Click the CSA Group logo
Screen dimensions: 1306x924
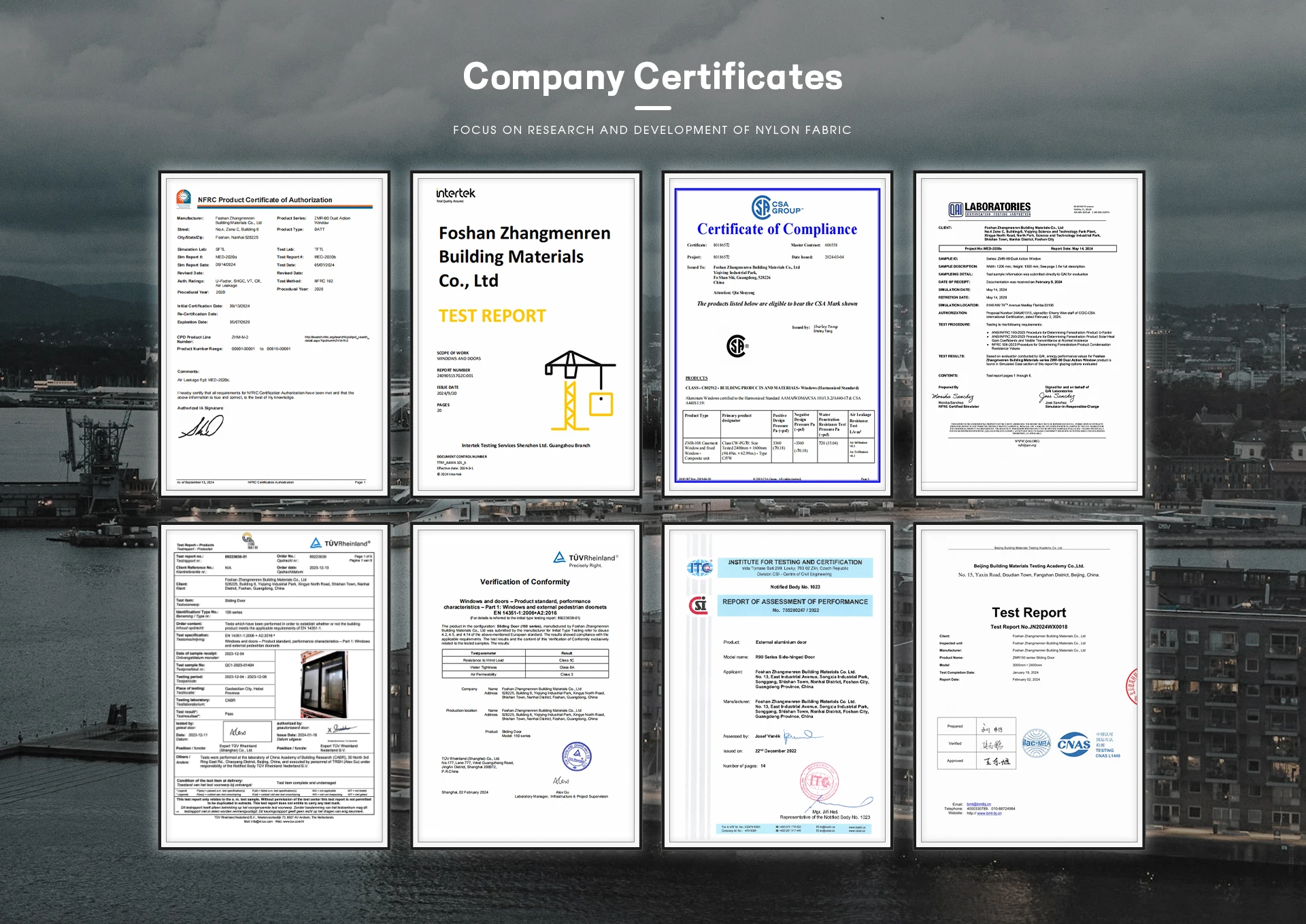(x=777, y=207)
